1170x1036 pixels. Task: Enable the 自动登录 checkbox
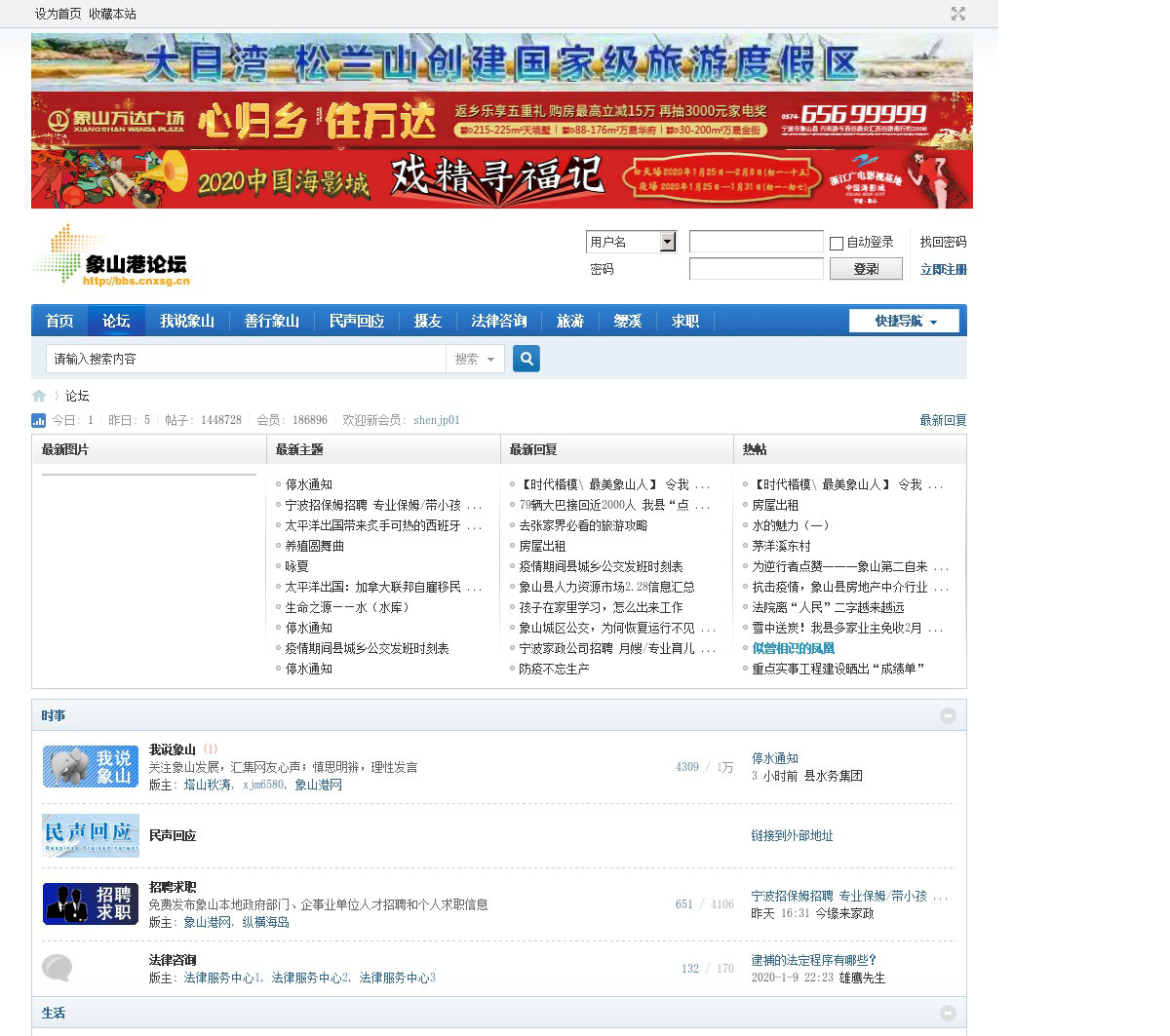(x=837, y=243)
